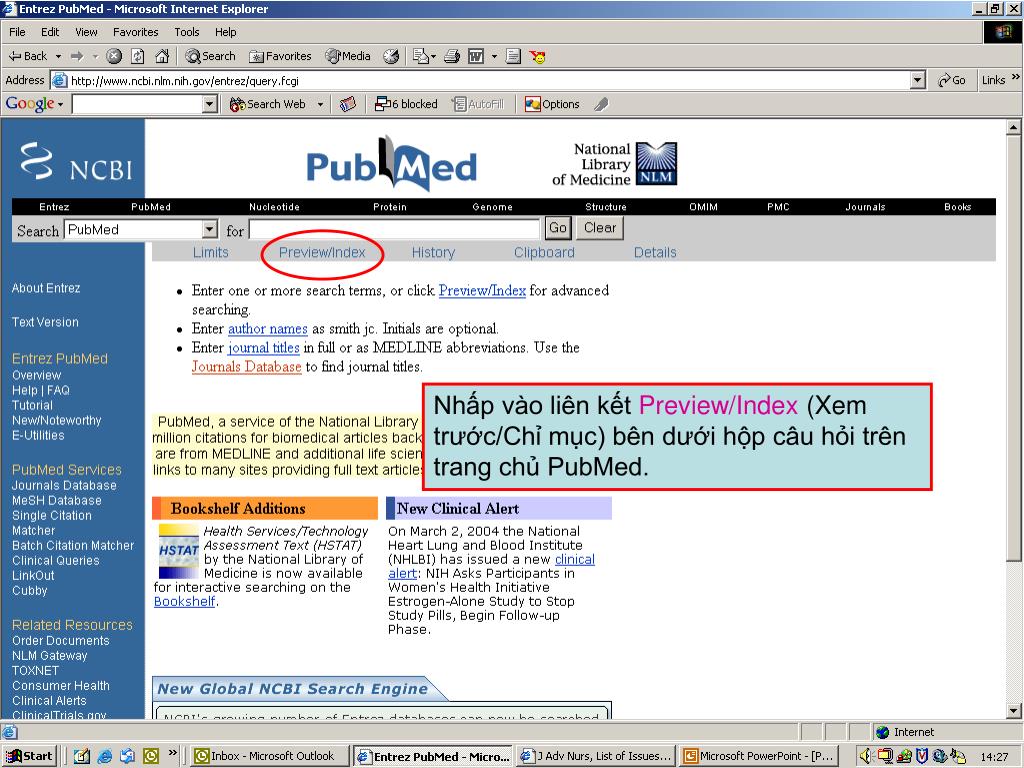Click in the PubMed search query field
1024x768 pixels.
pyautogui.click(x=394, y=229)
